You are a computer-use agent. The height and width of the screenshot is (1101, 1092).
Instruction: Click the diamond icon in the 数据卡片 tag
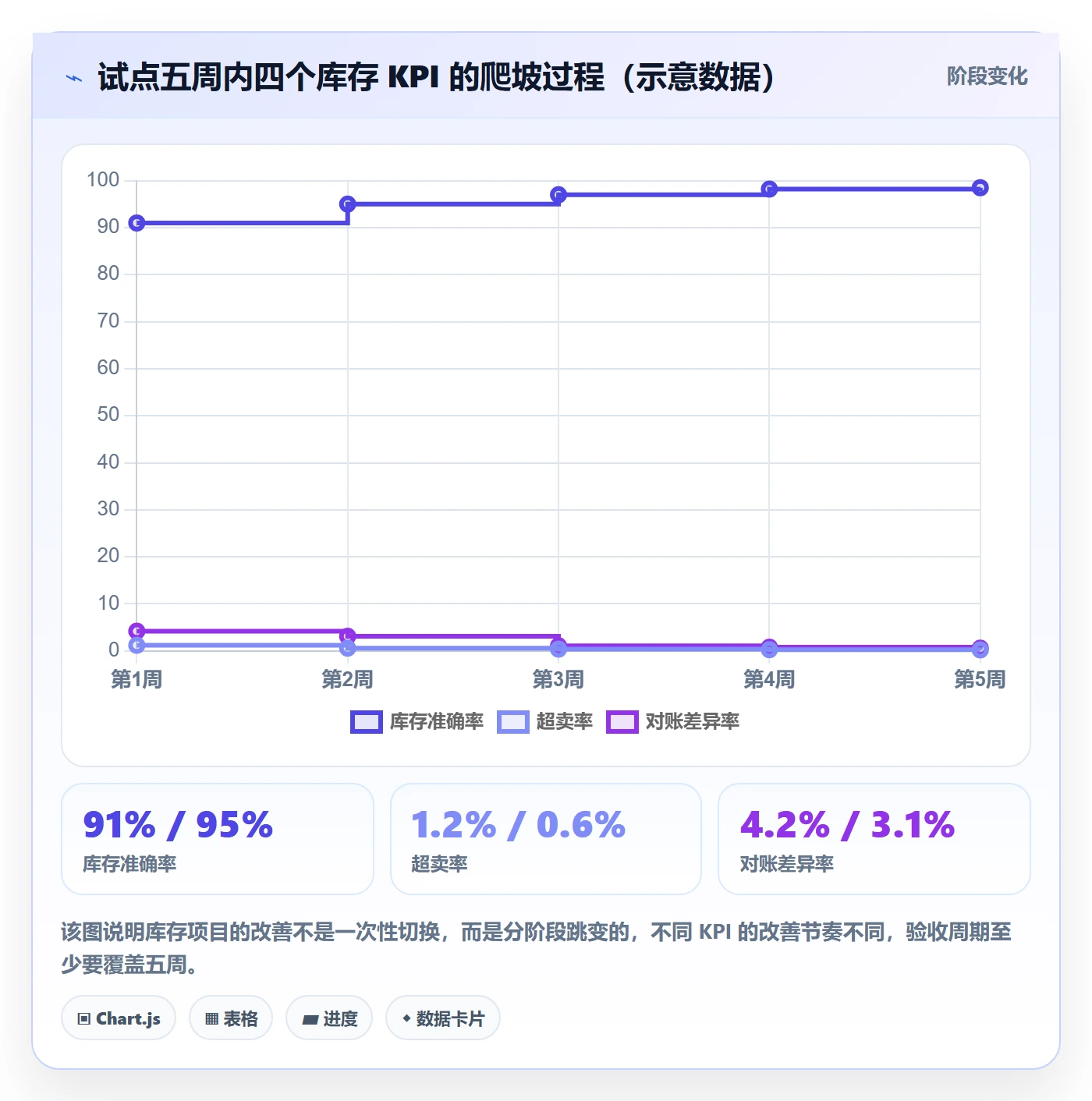406,1018
